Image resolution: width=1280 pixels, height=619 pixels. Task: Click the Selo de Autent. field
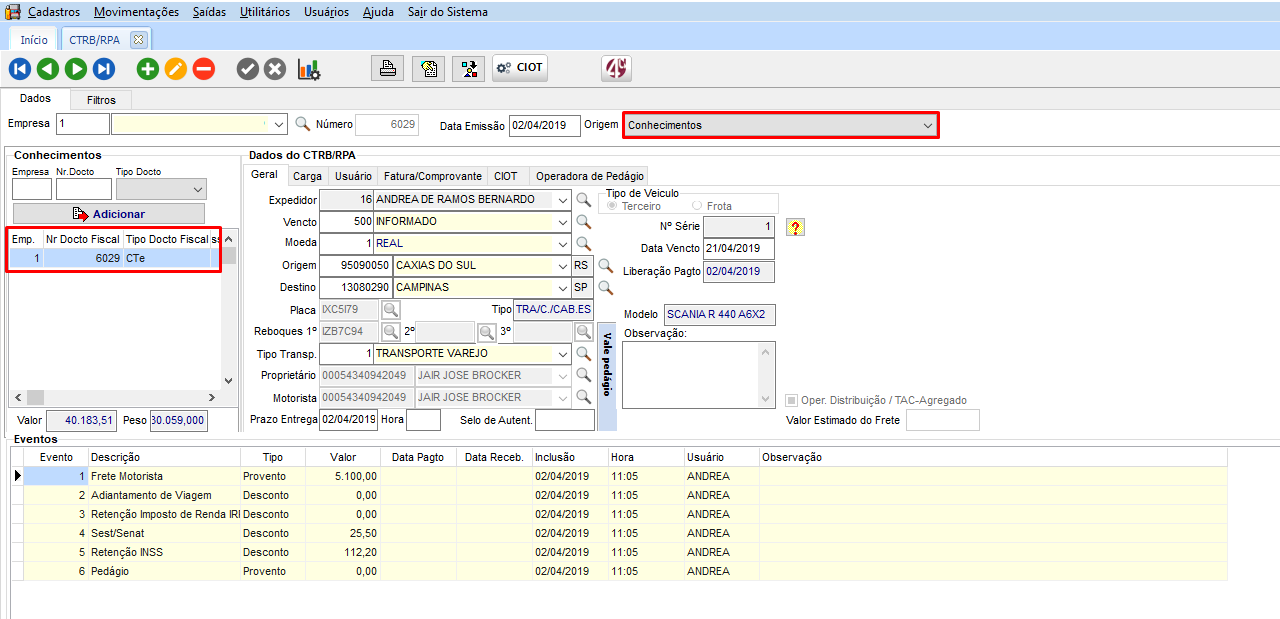[564, 420]
